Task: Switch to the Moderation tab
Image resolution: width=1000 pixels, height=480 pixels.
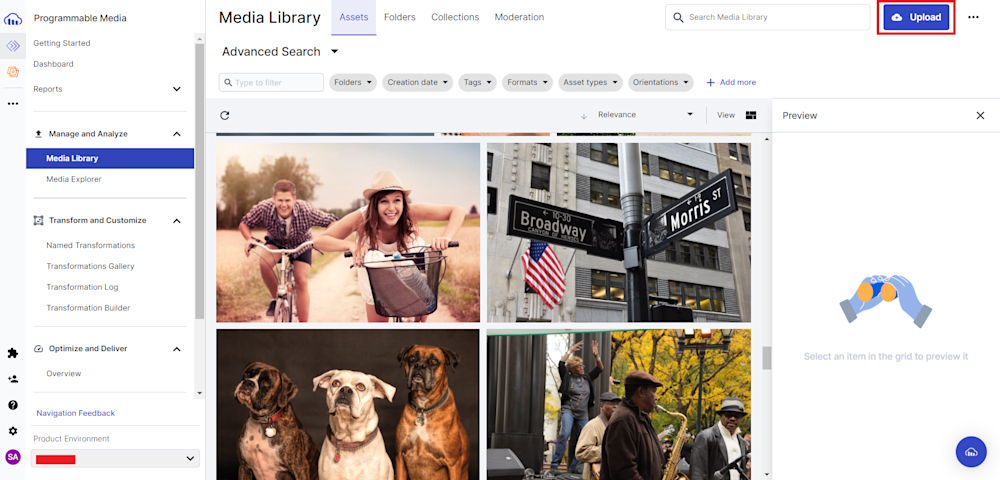Action: pos(519,17)
